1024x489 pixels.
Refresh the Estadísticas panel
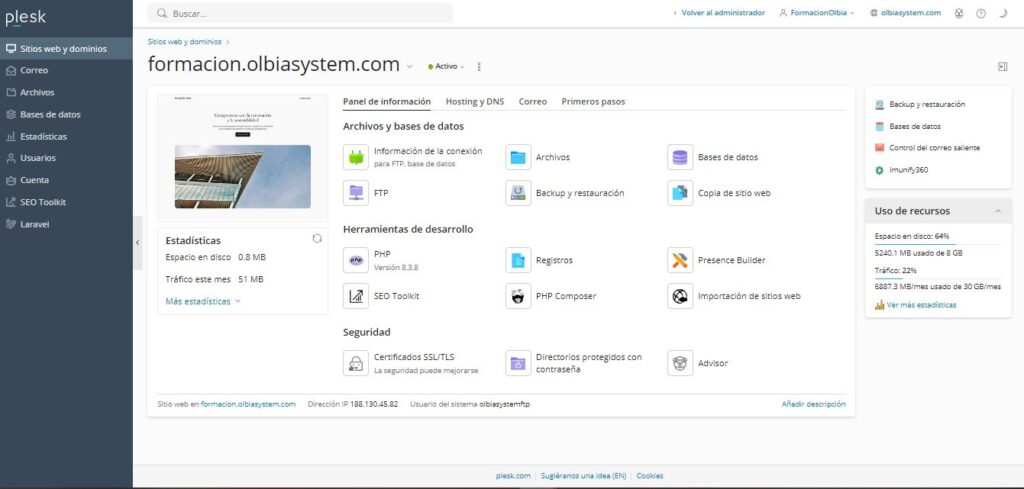[317, 239]
